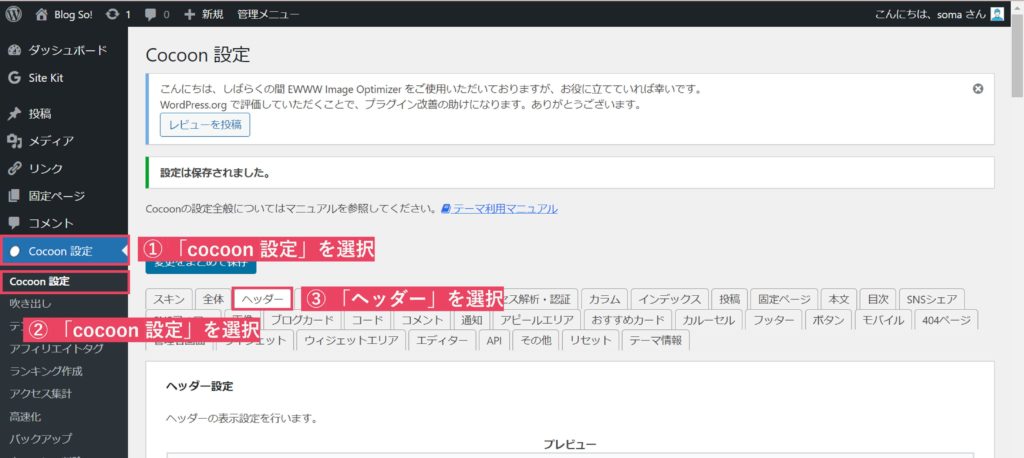This screenshot has height=458, width=1024.
Task: Open the 吹き出し submenu item
Action: [x=30, y=303]
